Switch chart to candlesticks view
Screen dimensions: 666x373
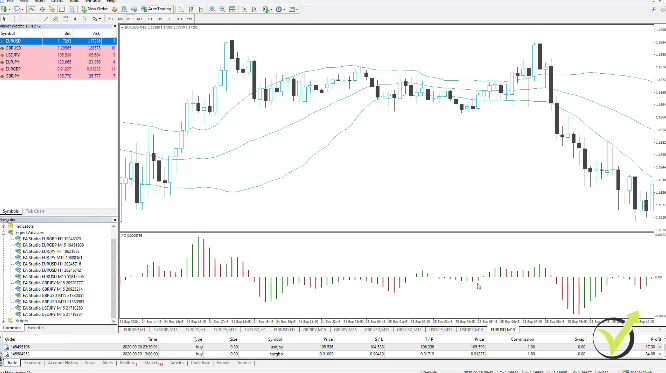click(191, 9)
